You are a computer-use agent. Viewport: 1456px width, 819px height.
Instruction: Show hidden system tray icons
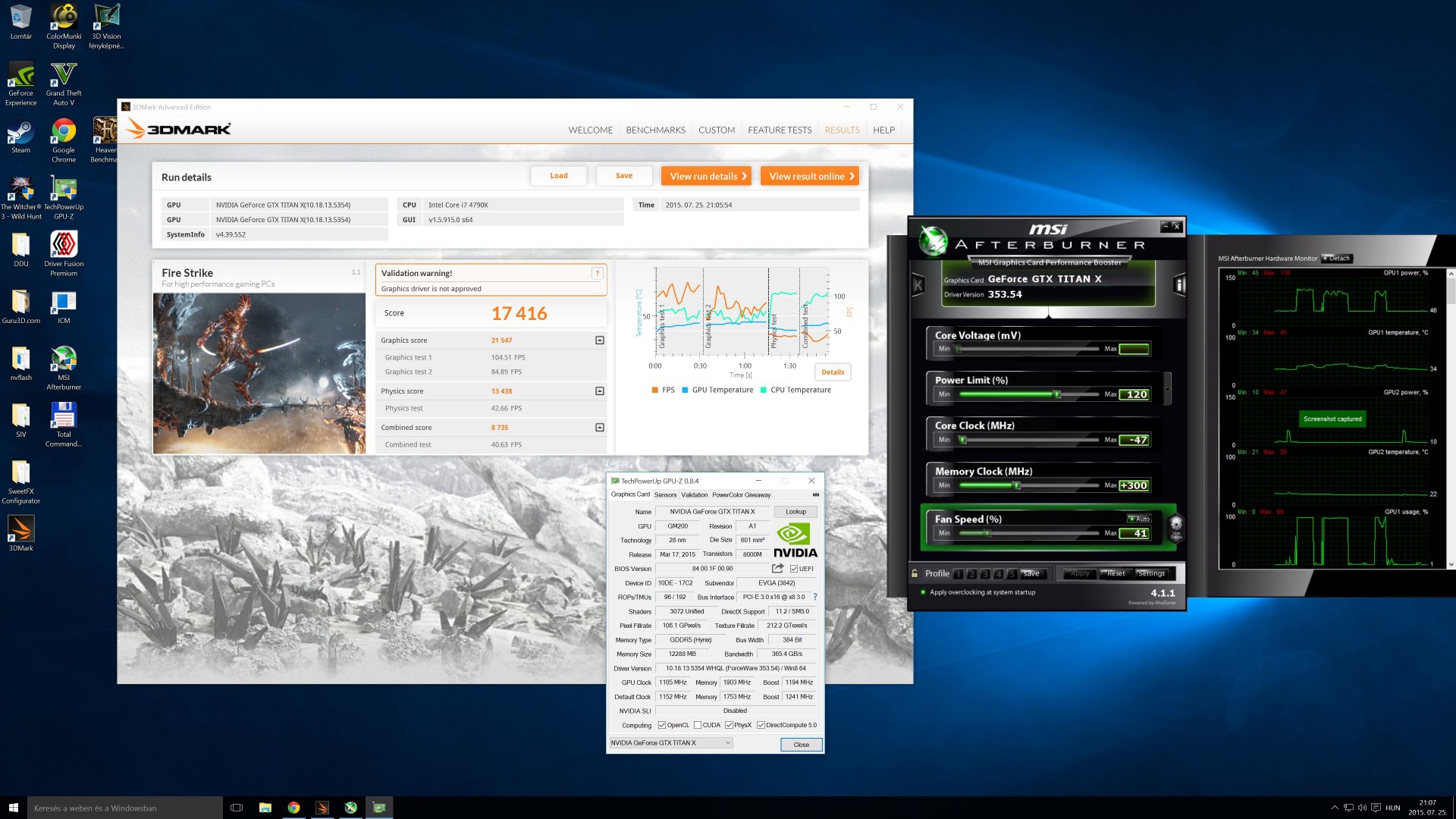point(1334,808)
